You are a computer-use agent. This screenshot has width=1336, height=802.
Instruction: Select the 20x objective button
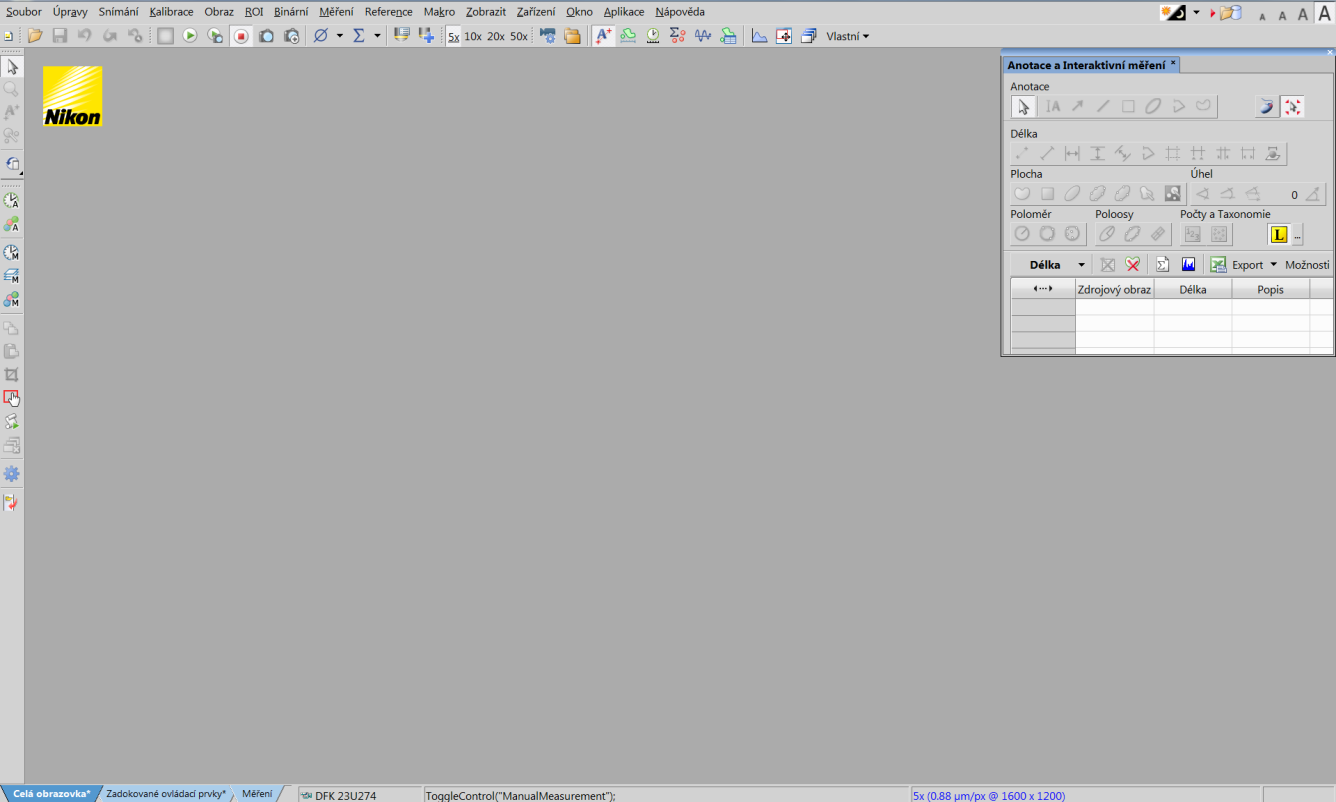point(496,36)
